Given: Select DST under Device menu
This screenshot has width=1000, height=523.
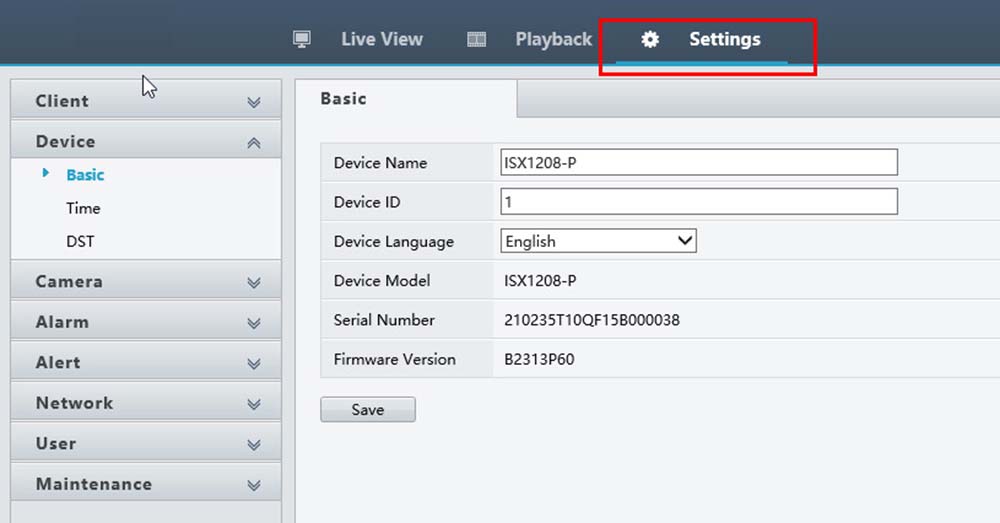Looking at the screenshot, I should 80,241.
